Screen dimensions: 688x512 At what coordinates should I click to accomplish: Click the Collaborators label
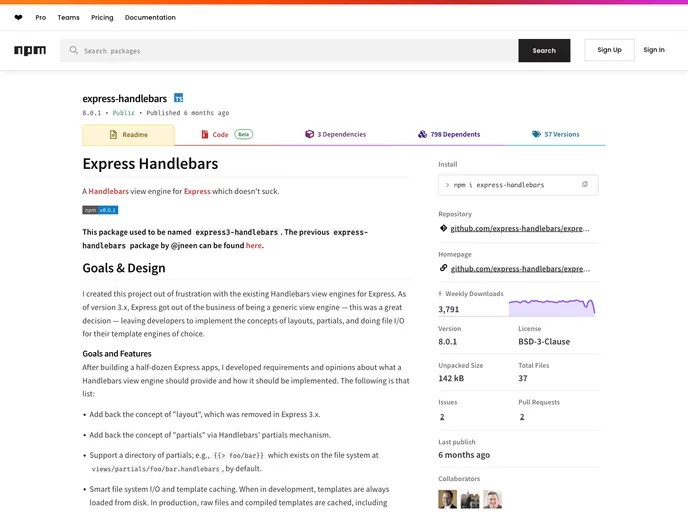tap(459, 479)
